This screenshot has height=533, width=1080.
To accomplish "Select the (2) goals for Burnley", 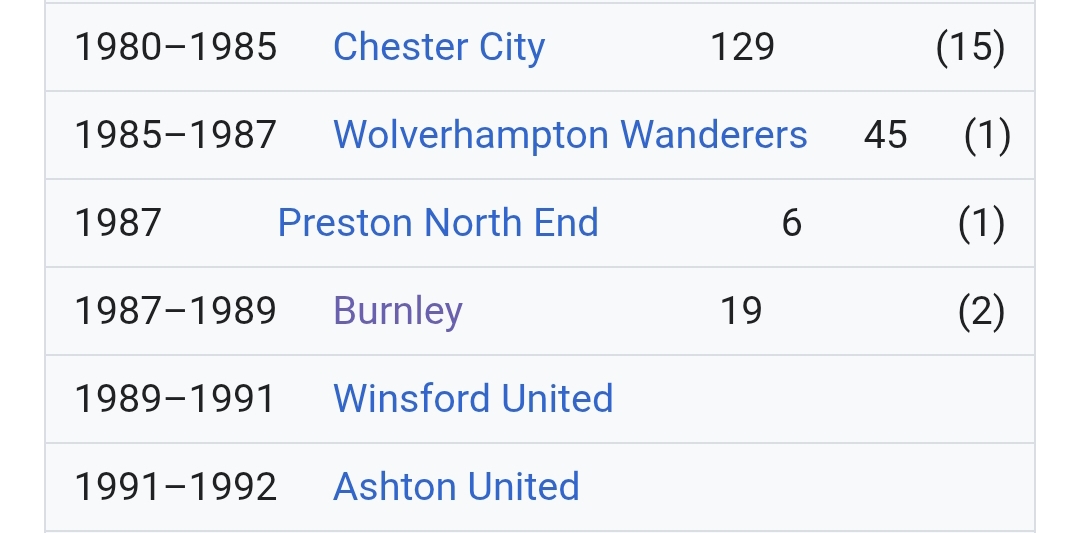I will click(981, 311).
